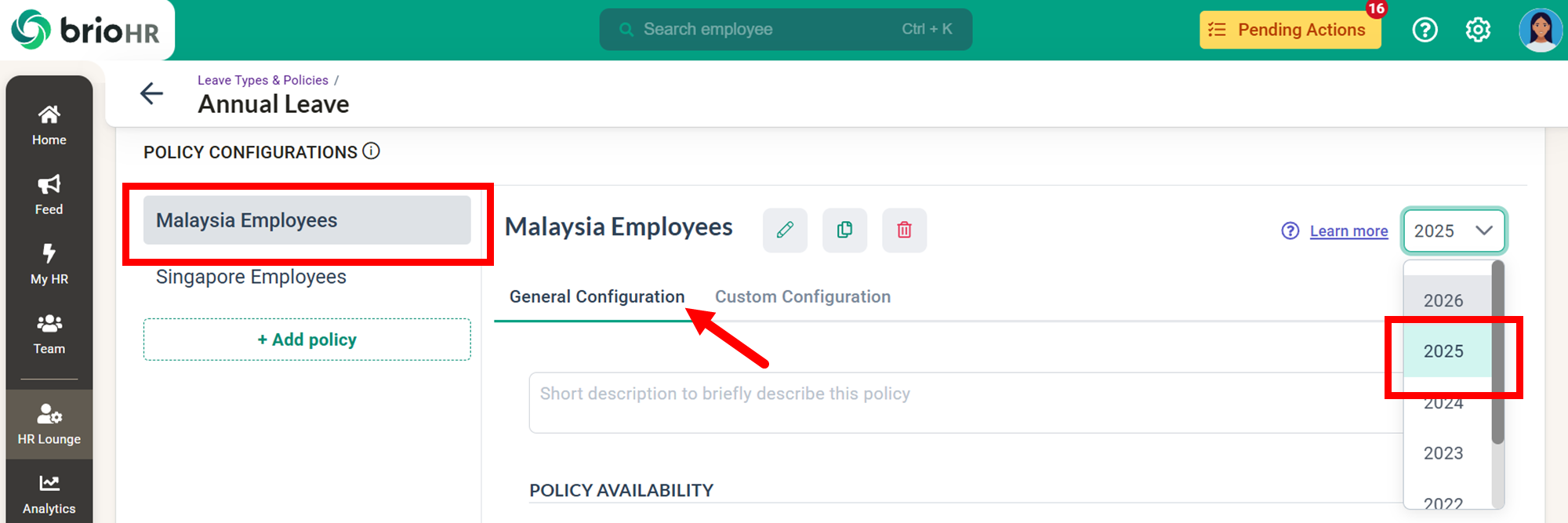Open Analytics in the sidebar
This screenshot has height=523, width=1568.
[x=49, y=494]
